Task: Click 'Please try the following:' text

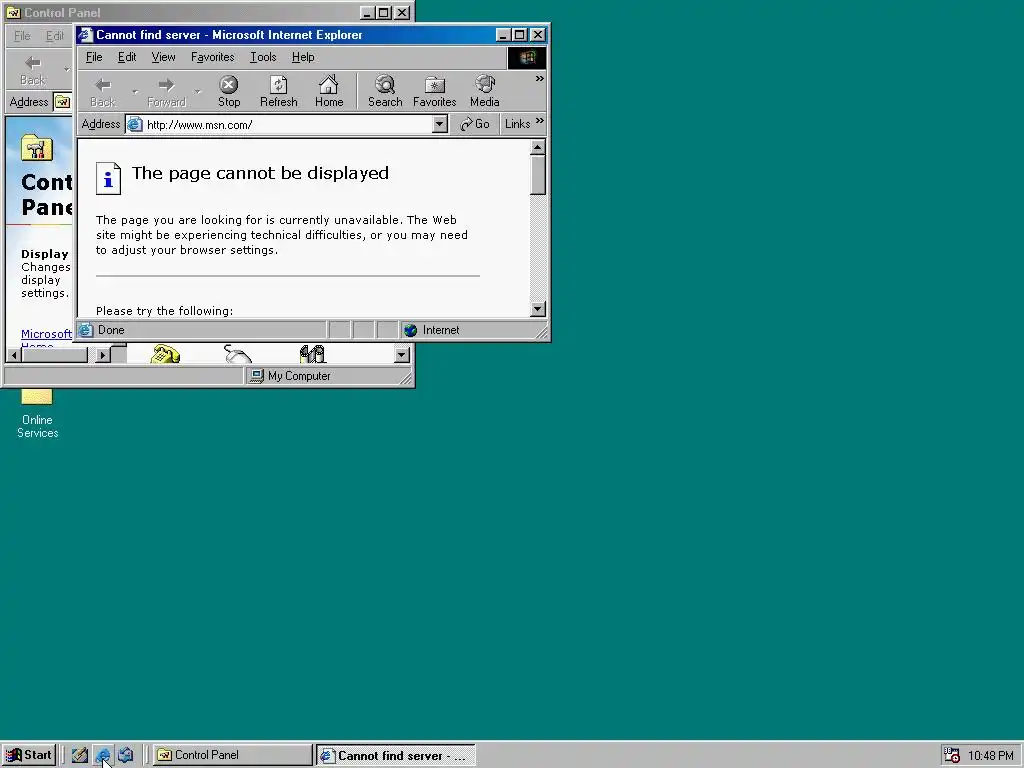Action: pyautogui.click(x=165, y=311)
